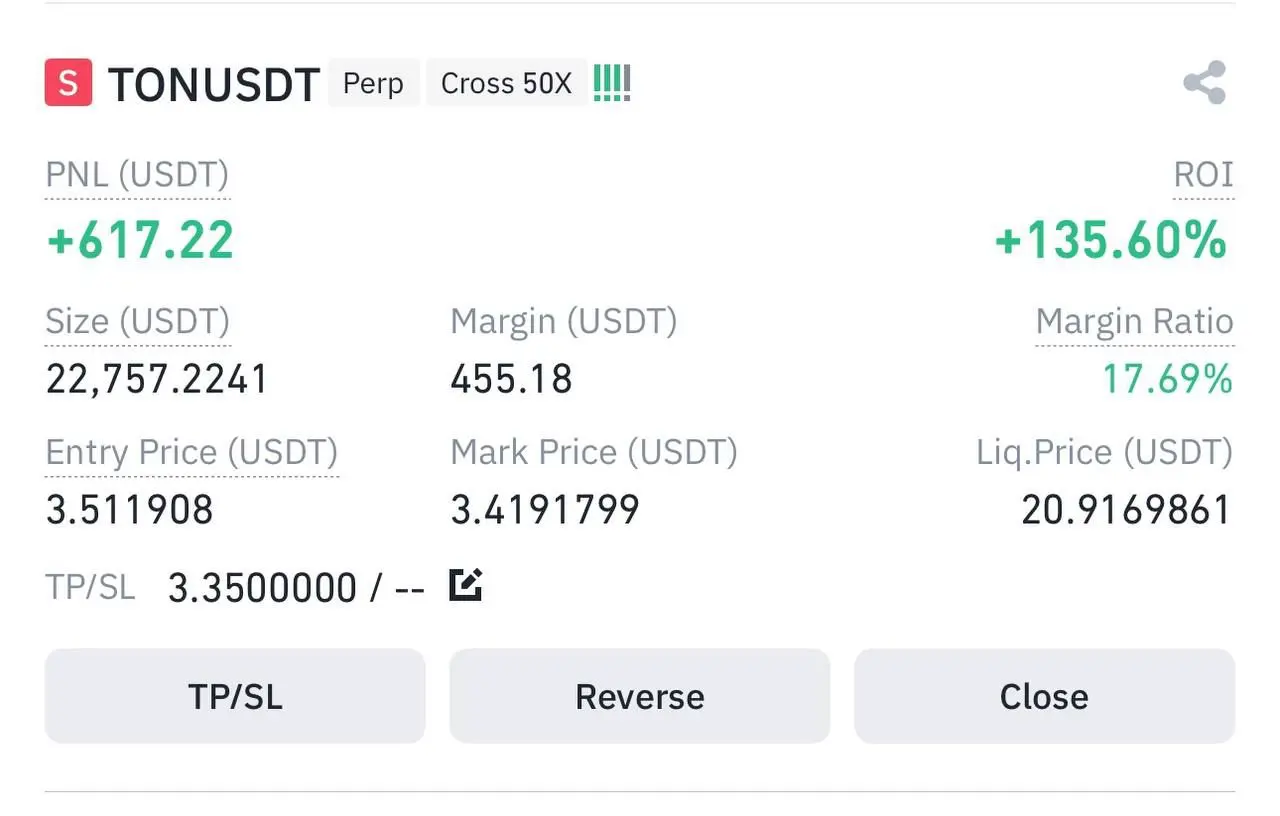
Task: Tap the ROI label
Action: [x=1204, y=176]
